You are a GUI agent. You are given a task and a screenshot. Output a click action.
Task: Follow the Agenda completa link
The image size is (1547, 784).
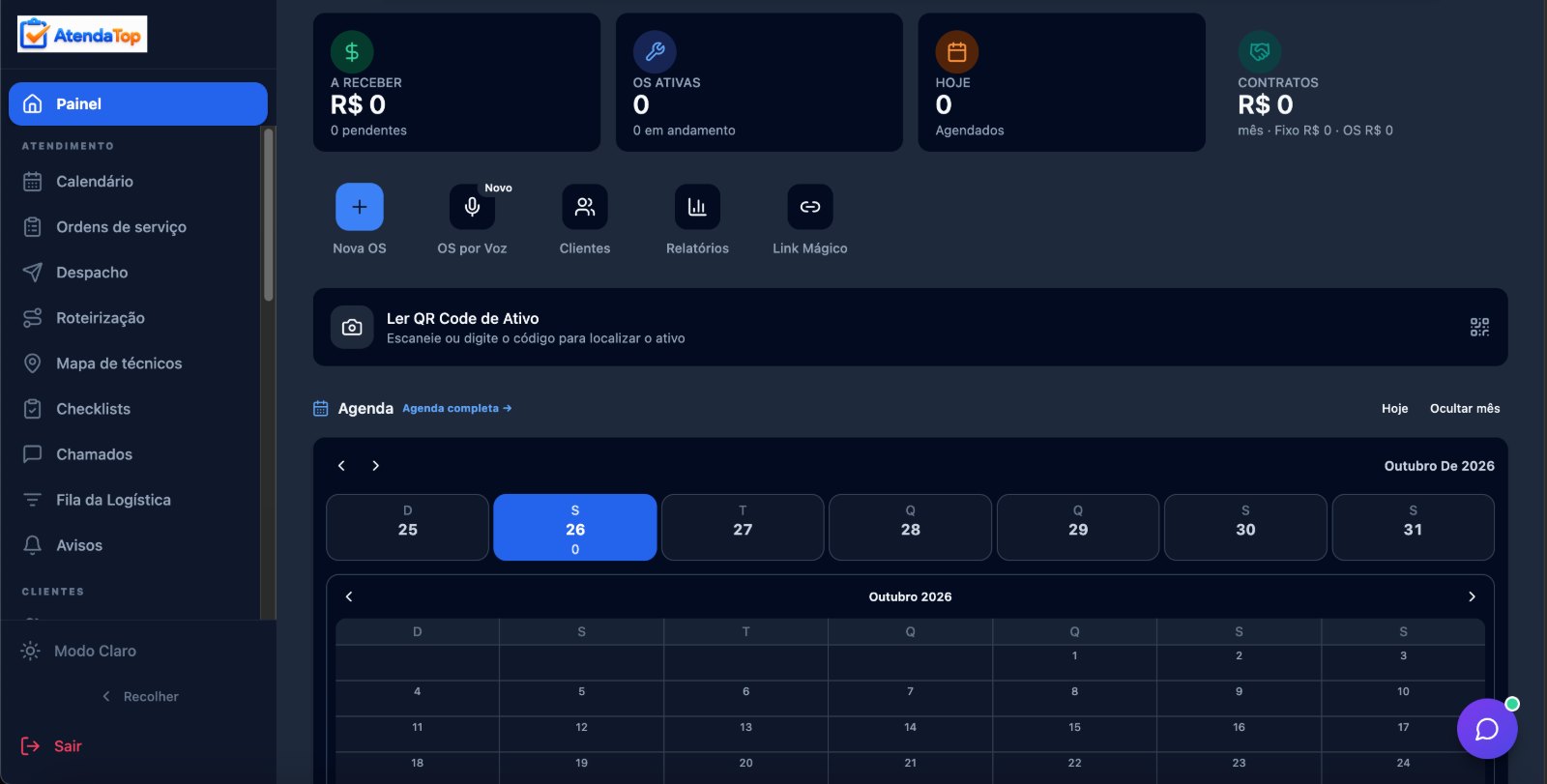[456, 408]
